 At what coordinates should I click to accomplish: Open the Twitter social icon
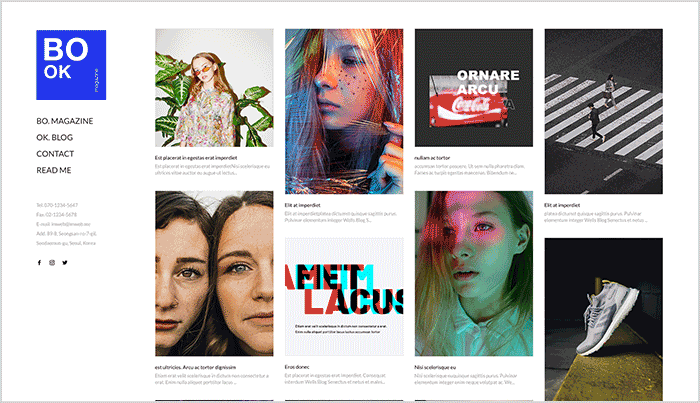click(65, 263)
